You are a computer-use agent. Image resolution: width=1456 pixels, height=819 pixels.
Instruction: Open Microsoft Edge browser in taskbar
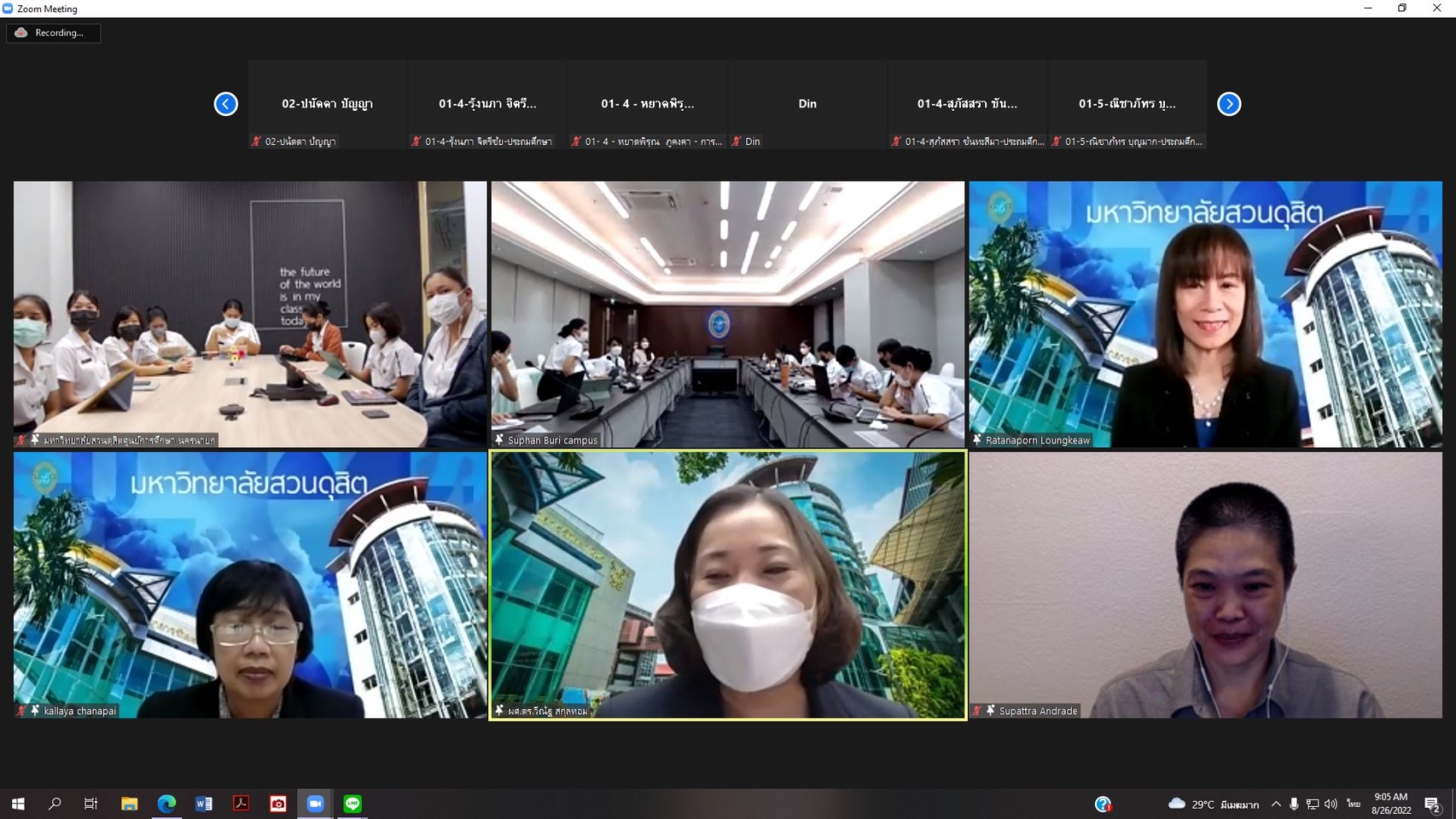(x=166, y=804)
